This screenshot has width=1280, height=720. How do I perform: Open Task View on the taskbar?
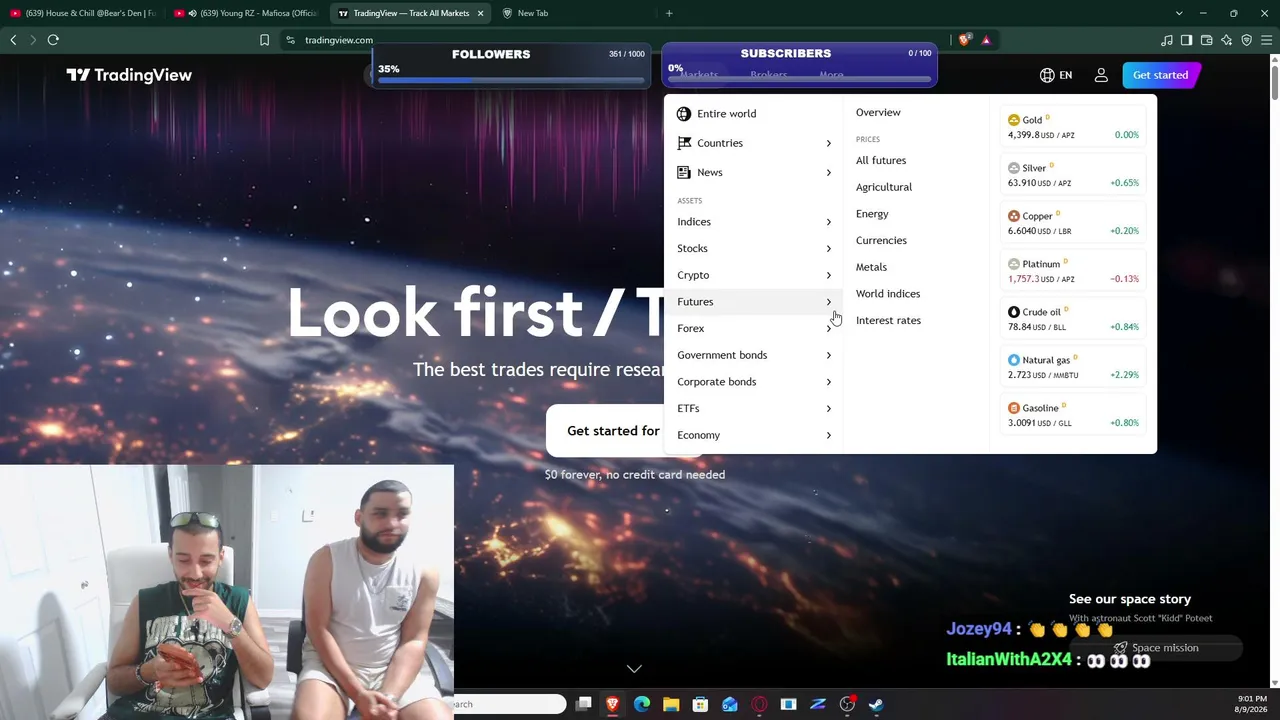click(584, 704)
